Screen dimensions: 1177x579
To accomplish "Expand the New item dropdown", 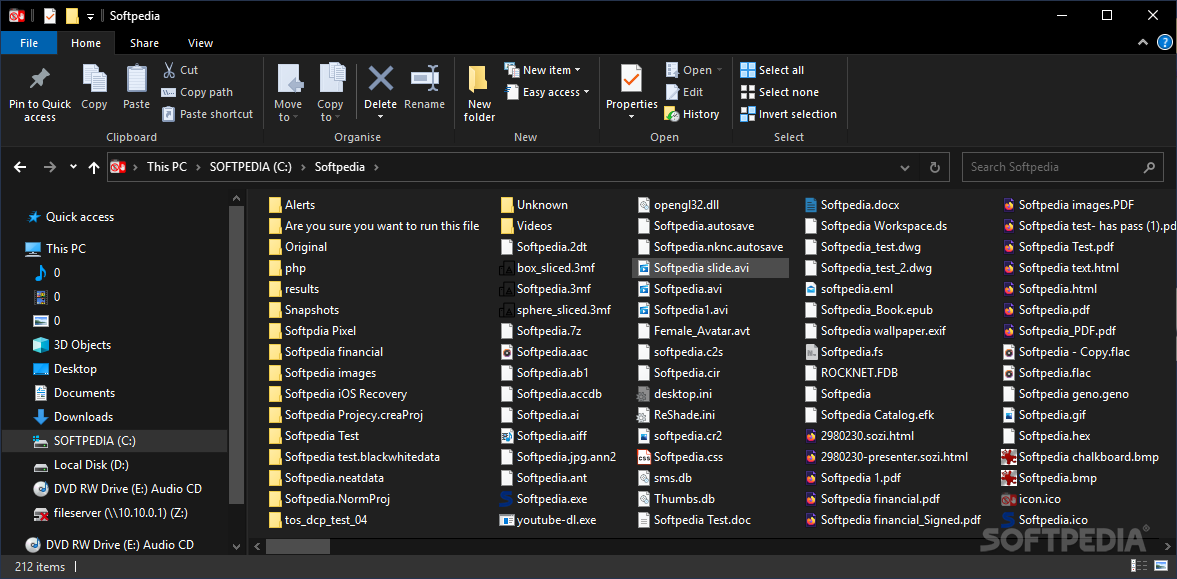I will click(x=577, y=70).
